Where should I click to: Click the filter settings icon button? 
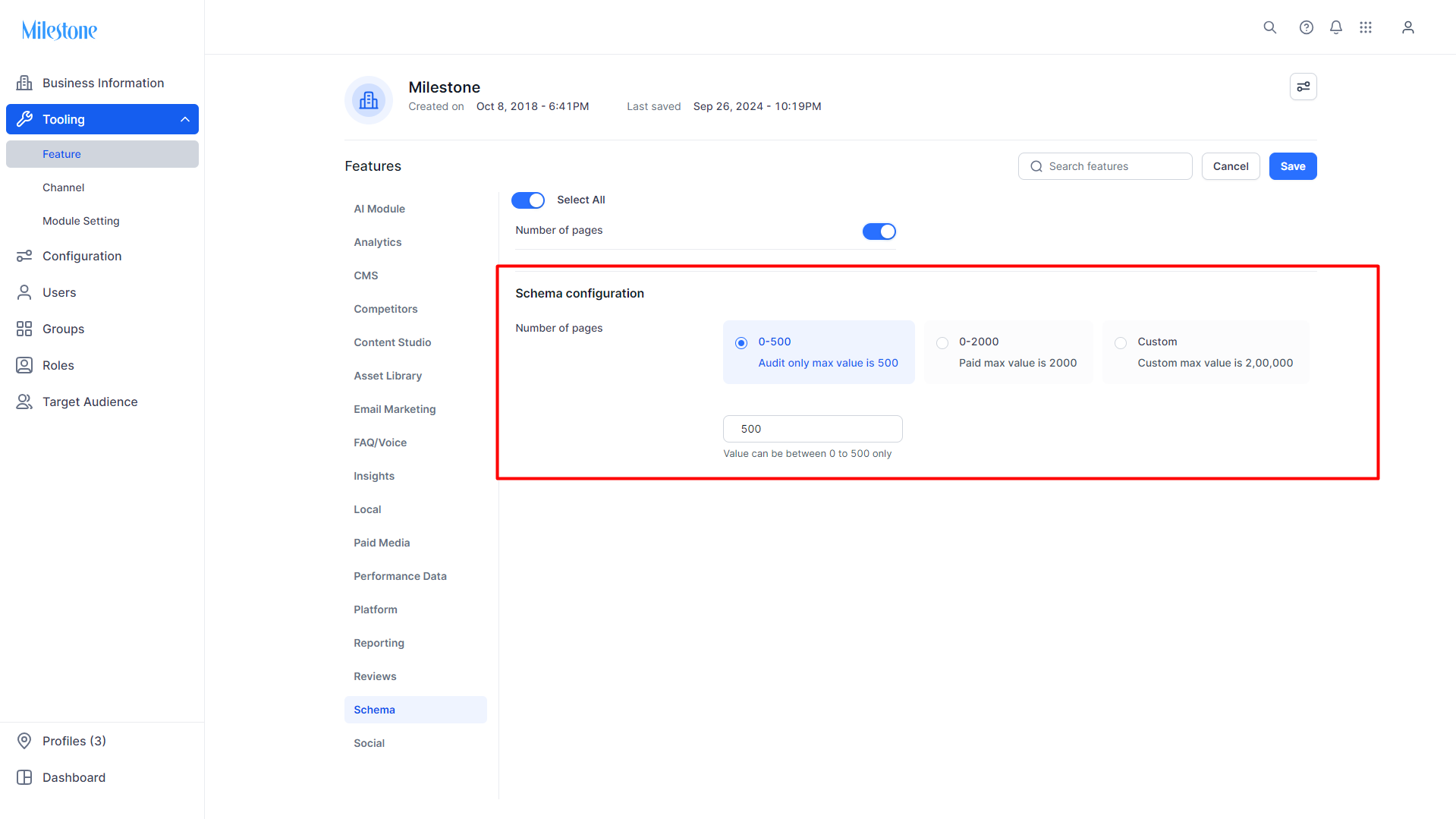(x=1303, y=87)
